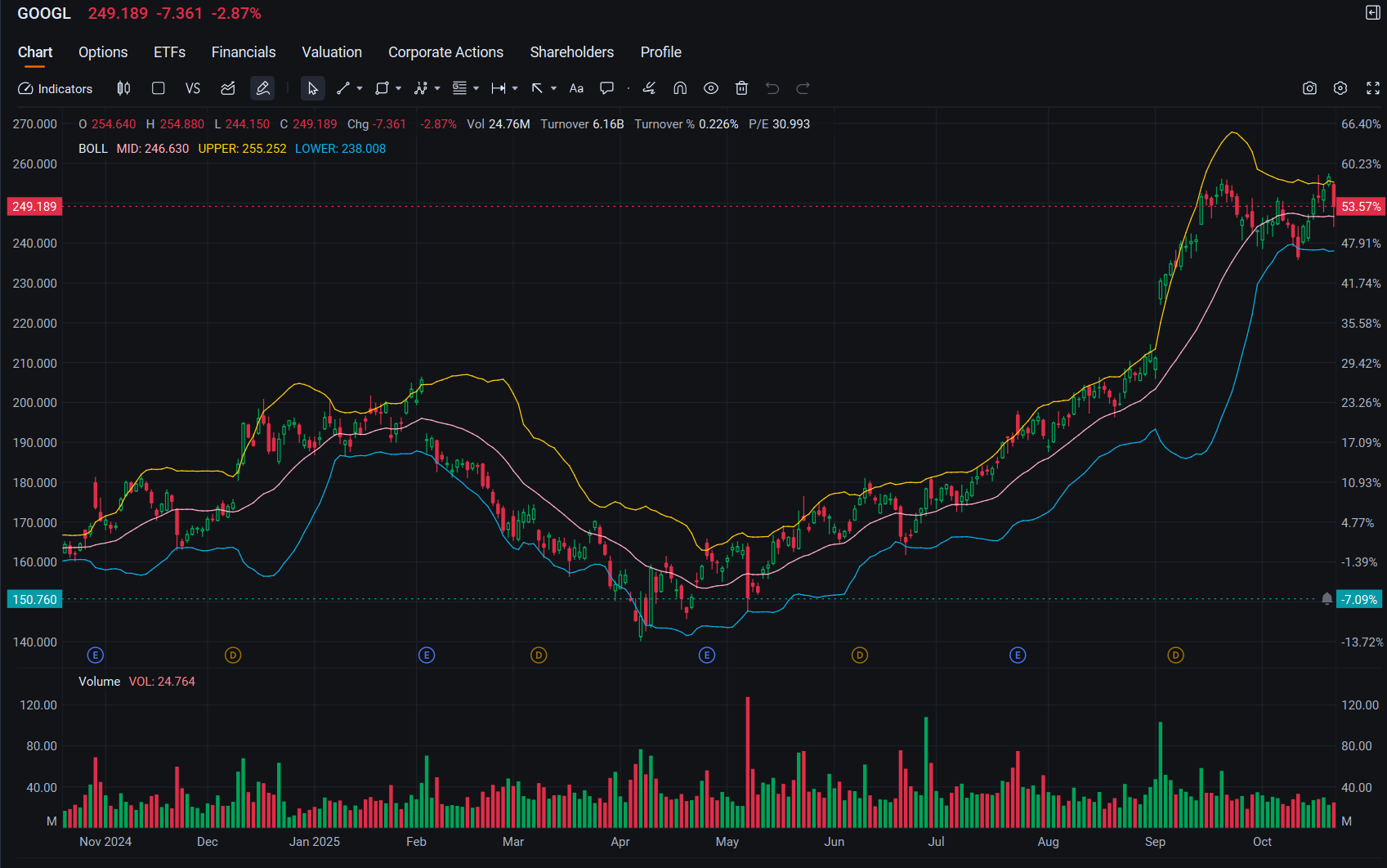This screenshot has width=1387, height=868.
Task: Collapse the side panel arrow icon
Action: 1373,13
